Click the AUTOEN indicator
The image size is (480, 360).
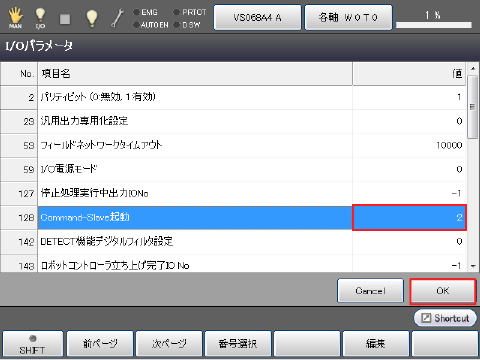[151, 25]
